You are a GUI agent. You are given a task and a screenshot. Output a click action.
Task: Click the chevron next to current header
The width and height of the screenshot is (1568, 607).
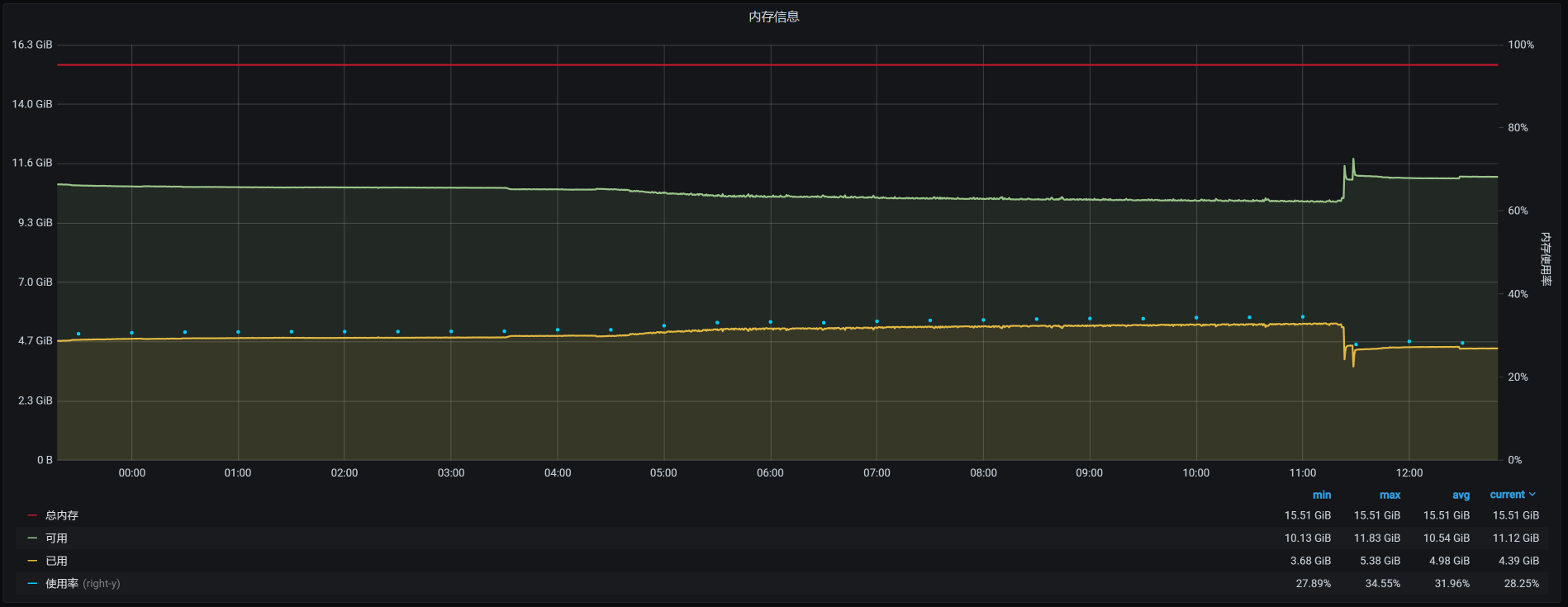pyautogui.click(x=1532, y=495)
